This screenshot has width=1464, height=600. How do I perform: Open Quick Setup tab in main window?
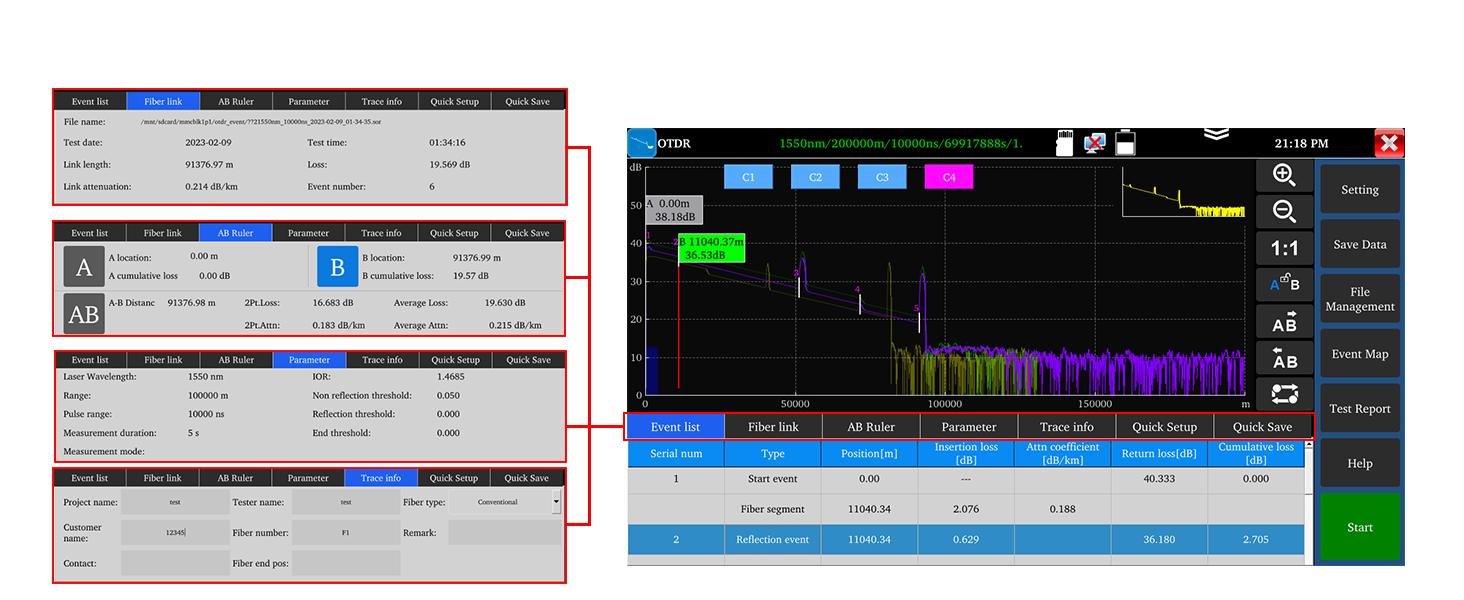tap(1164, 427)
